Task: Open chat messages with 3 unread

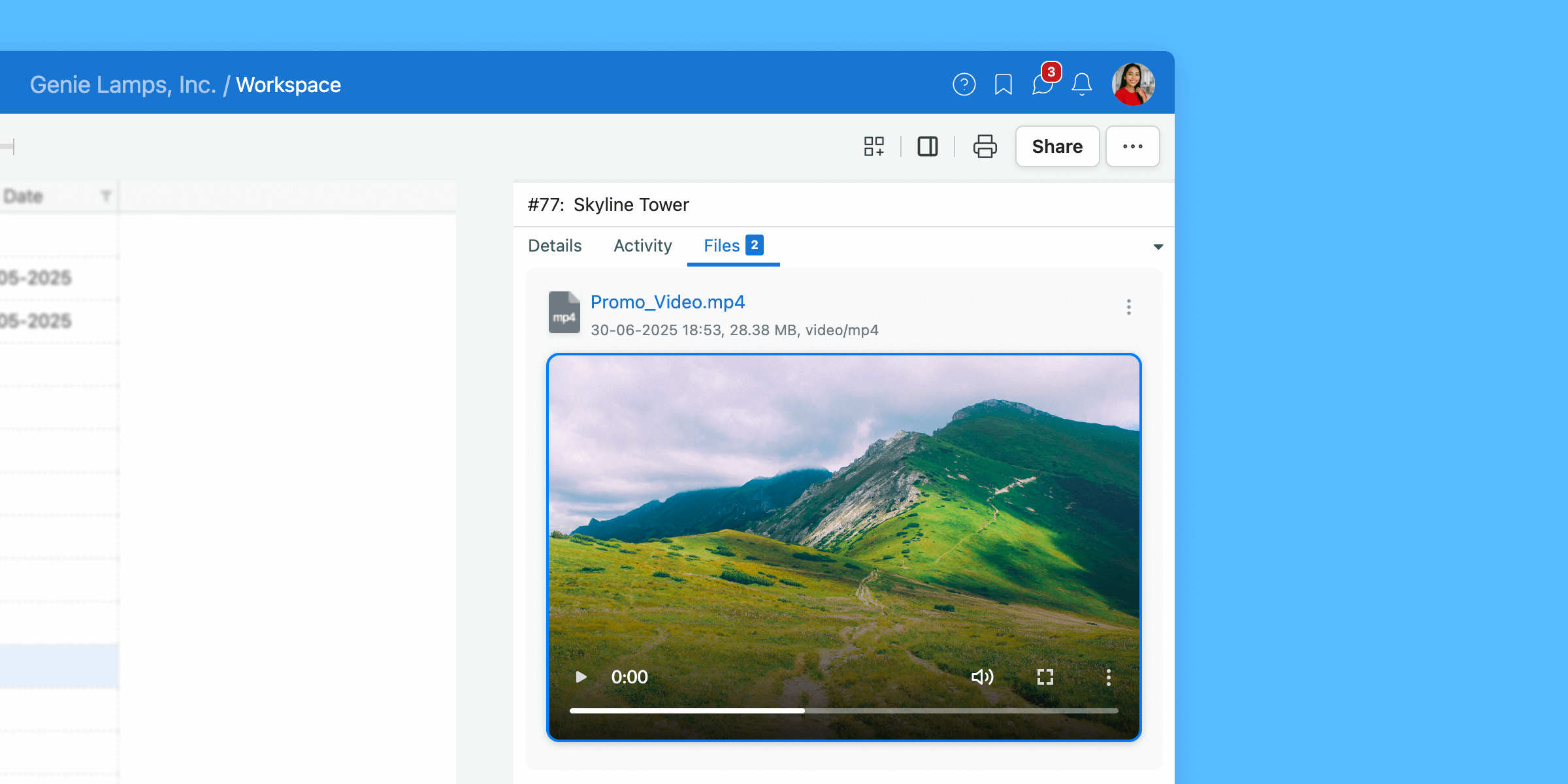Action: click(x=1043, y=84)
